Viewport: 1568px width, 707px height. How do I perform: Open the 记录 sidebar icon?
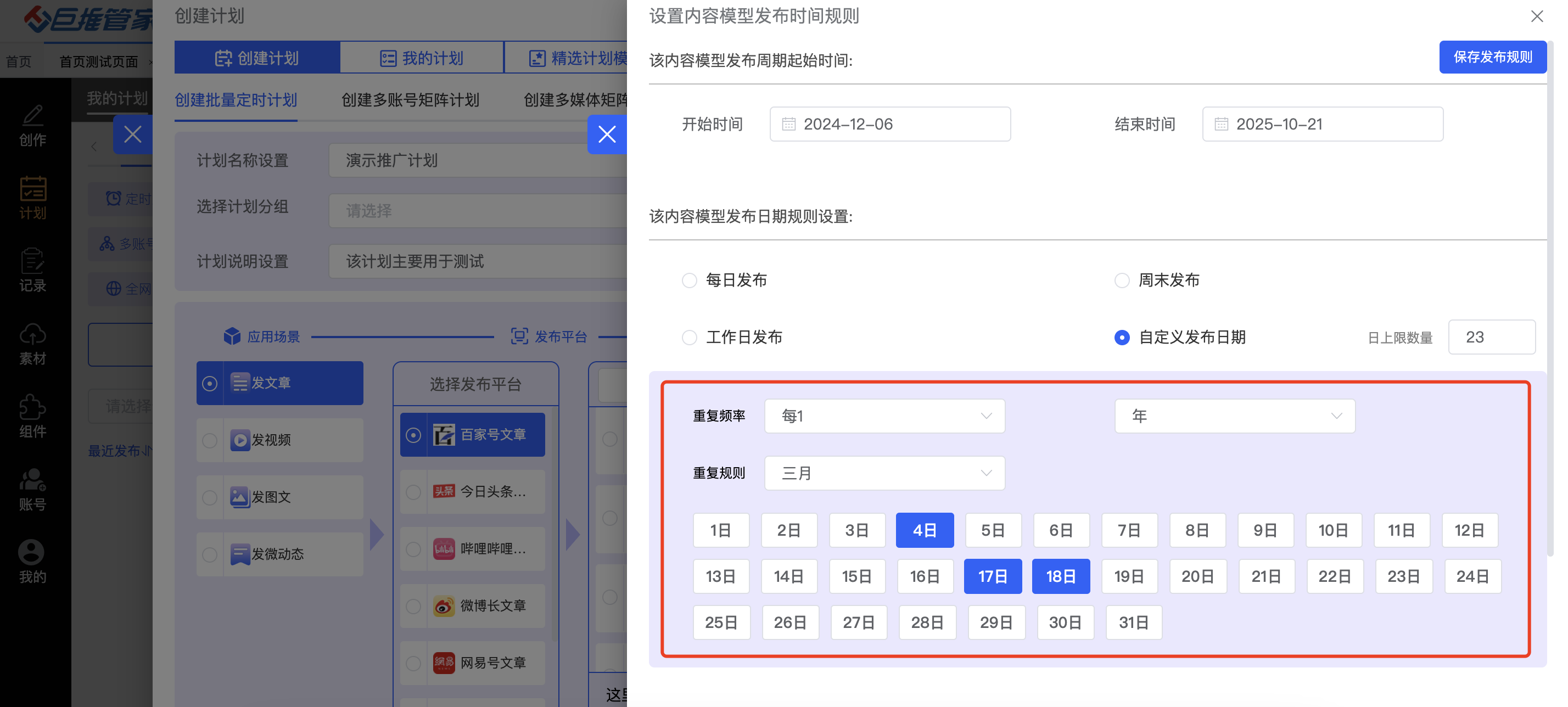[32, 262]
